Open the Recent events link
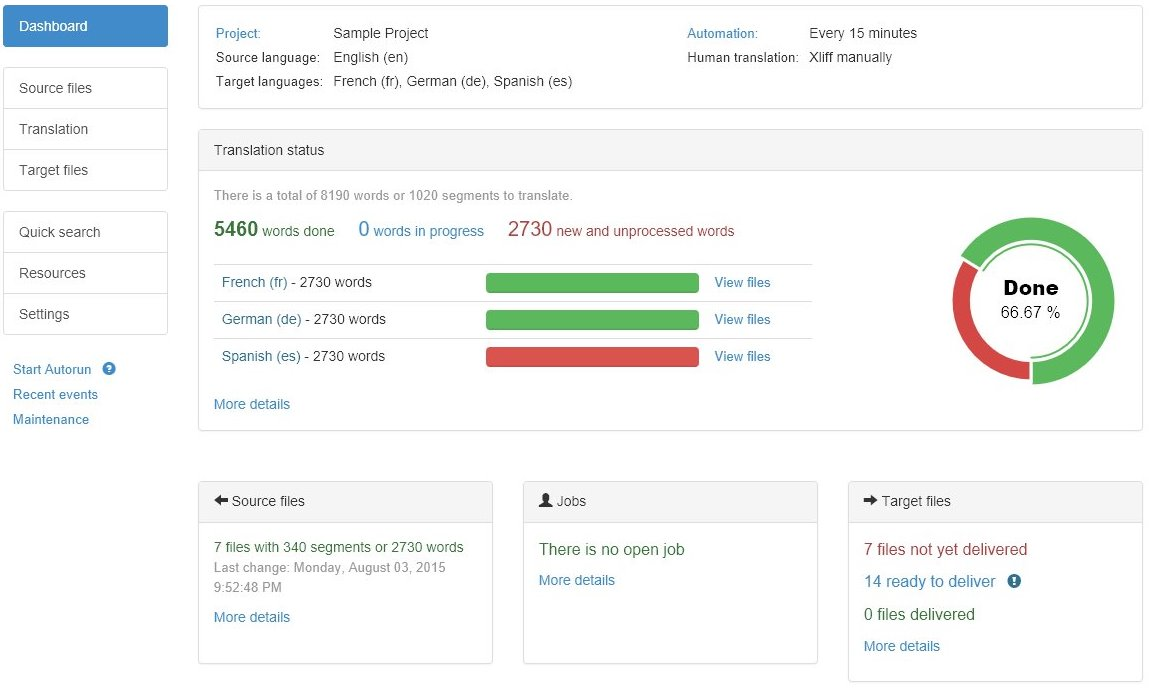Screen dimensions: 1149x690 coord(55,394)
